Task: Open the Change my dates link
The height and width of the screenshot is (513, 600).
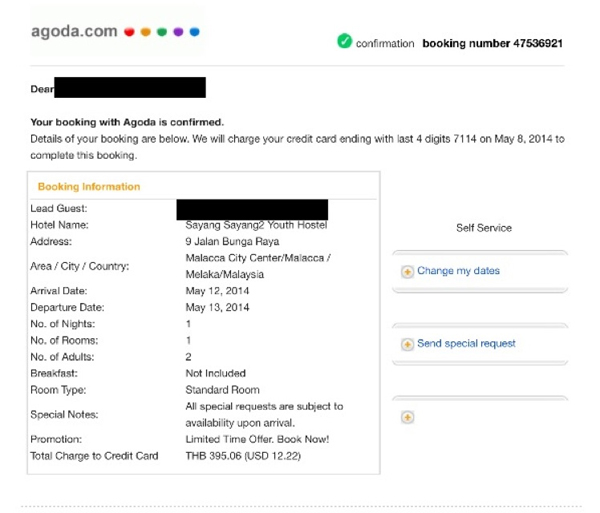Action: click(458, 271)
